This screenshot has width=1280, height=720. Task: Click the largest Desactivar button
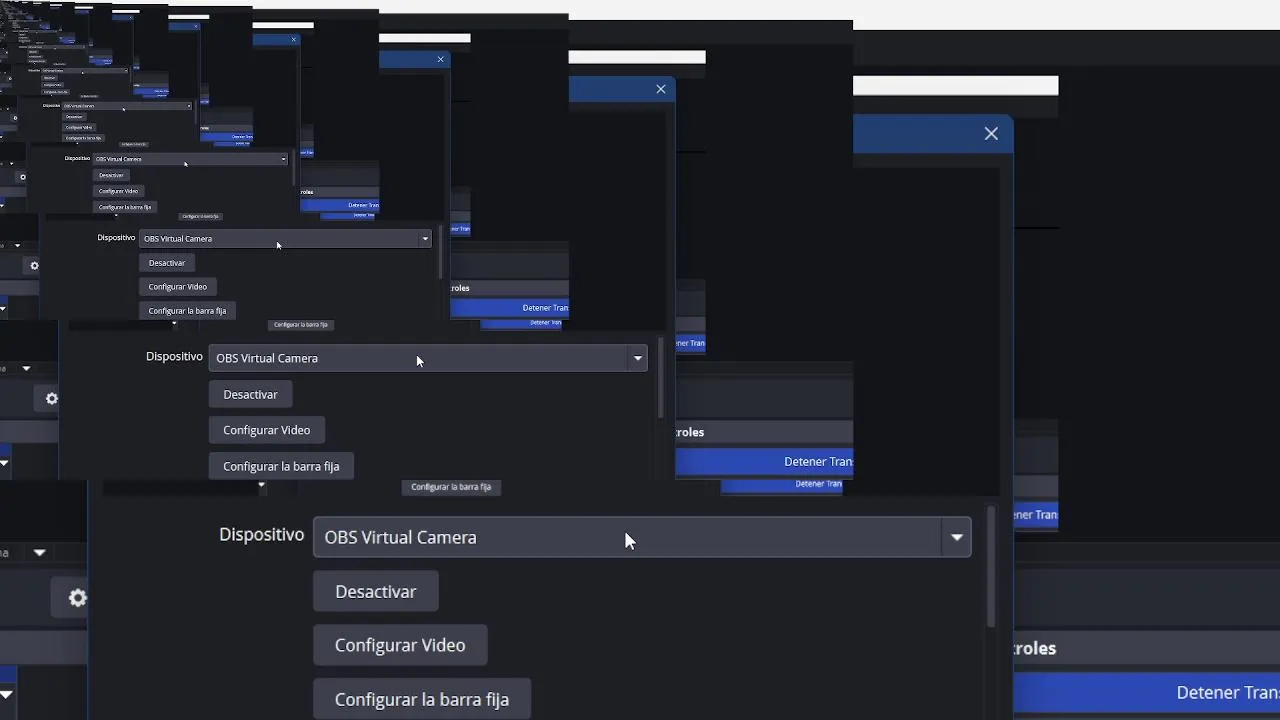[376, 591]
